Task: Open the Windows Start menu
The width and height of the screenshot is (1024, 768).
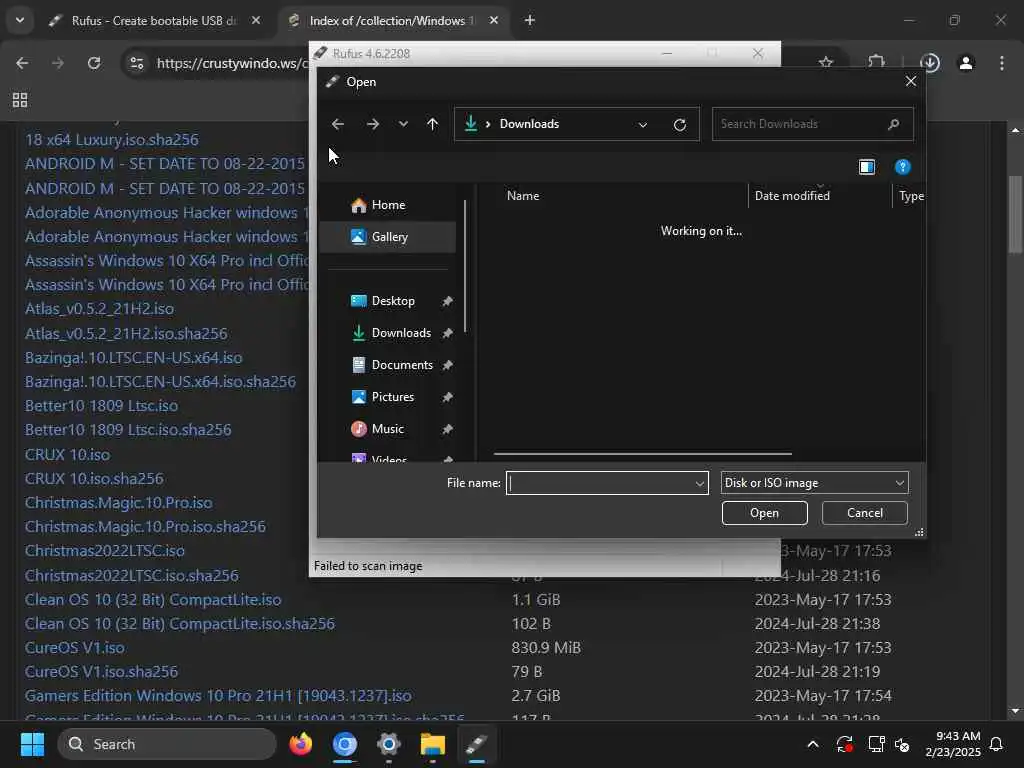Action: pyautogui.click(x=32, y=744)
